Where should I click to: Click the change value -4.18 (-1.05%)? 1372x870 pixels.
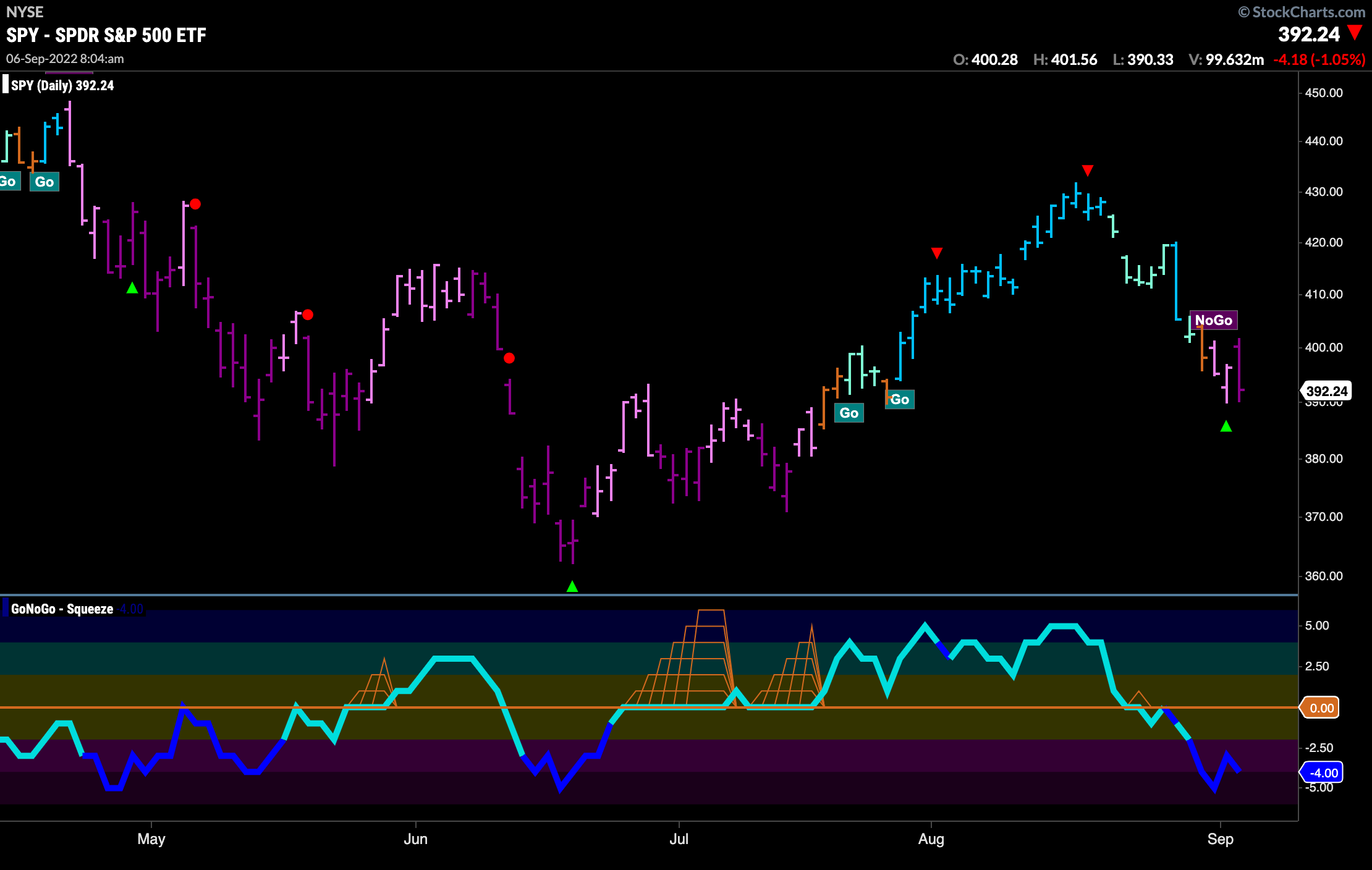[1319, 60]
